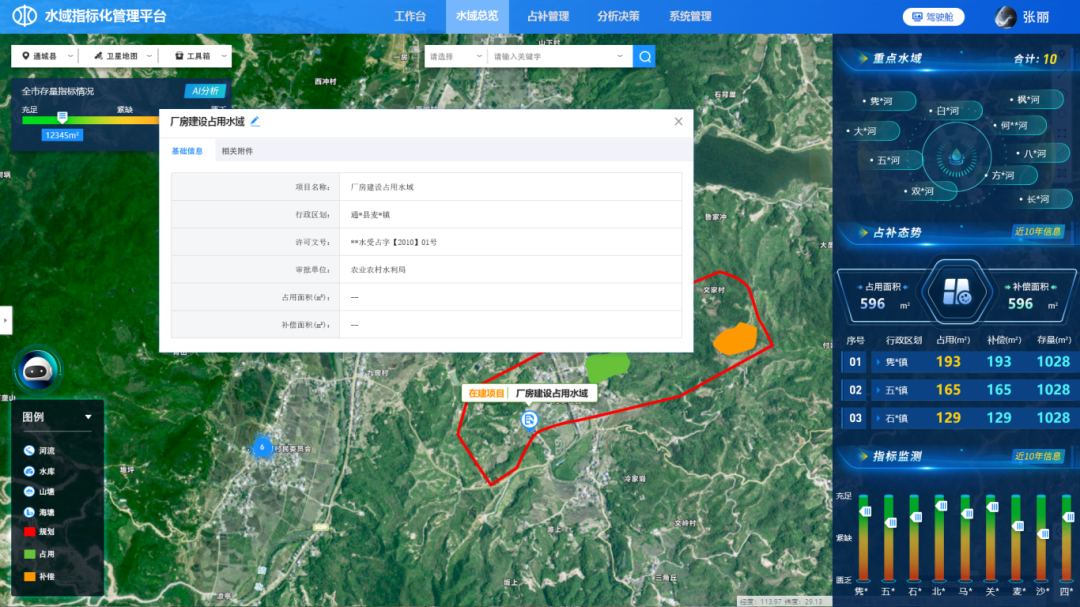Open the 占补管理 menu
The height and width of the screenshot is (607, 1080).
[547, 17]
